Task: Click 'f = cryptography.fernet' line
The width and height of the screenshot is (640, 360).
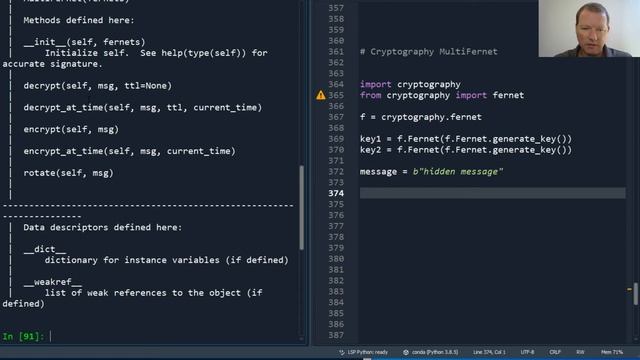Action: (x=420, y=117)
